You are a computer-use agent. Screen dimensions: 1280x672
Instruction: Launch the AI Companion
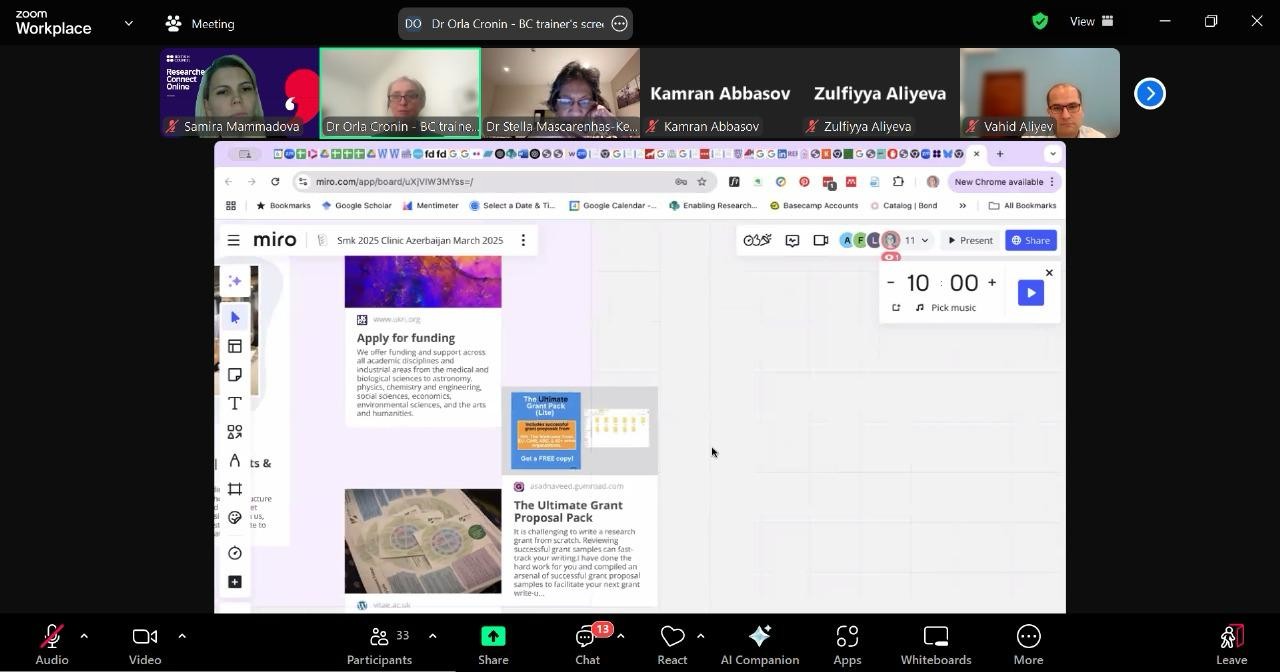pyautogui.click(x=759, y=644)
